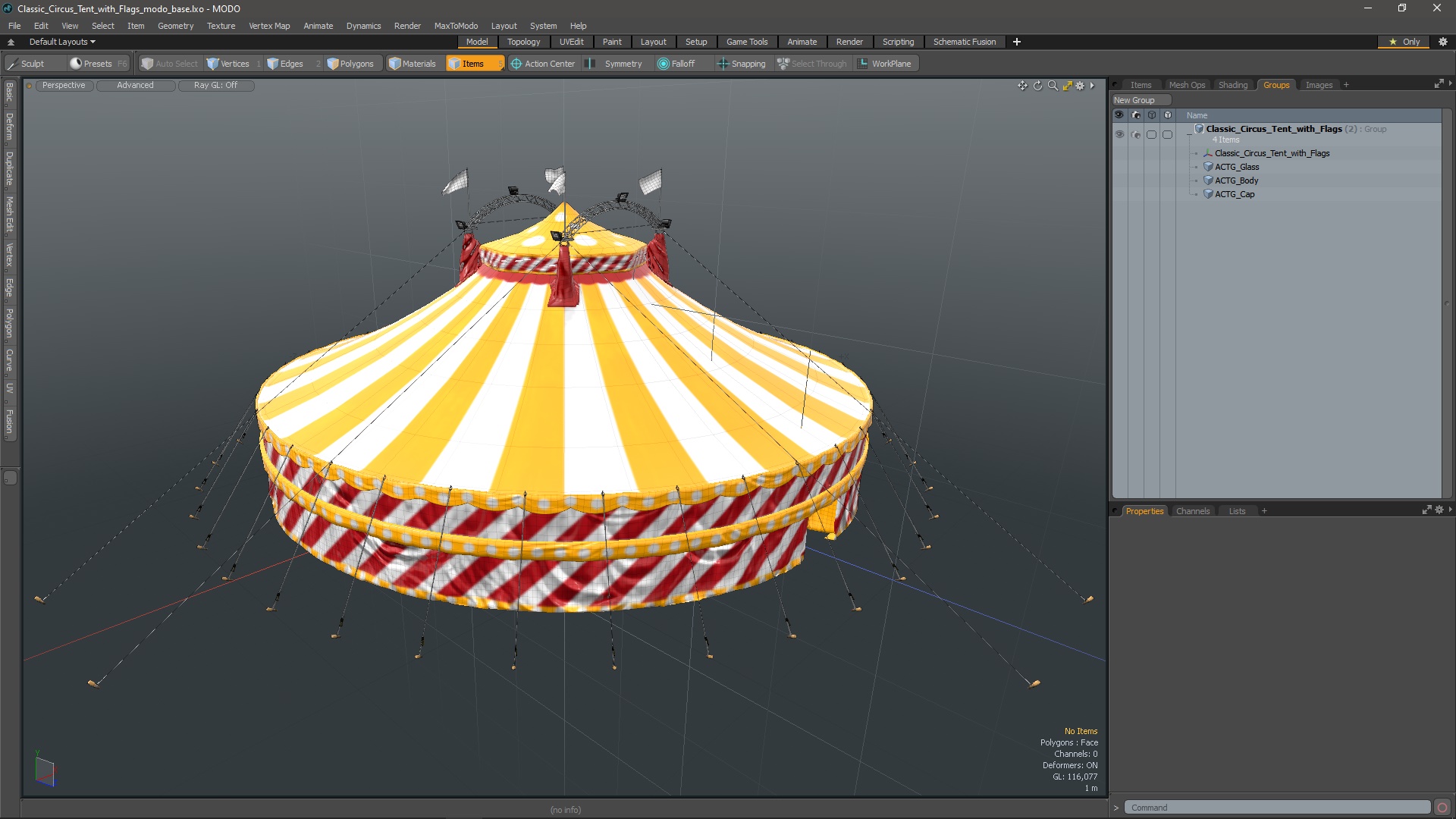Image resolution: width=1456 pixels, height=819 pixels.
Task: Add a new tab beside Lists
Action: (x=1264, y=511)
